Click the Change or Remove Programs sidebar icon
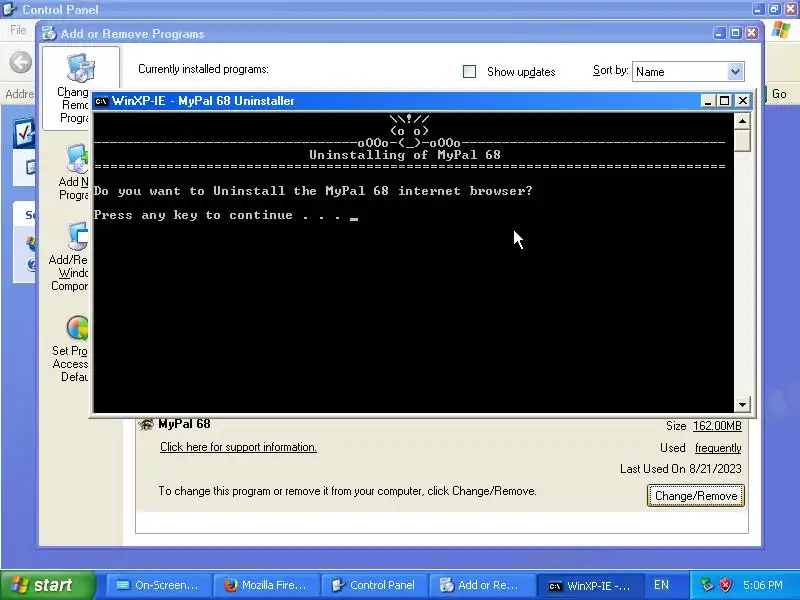Screen dimensions: 800x600 (81, 68)
